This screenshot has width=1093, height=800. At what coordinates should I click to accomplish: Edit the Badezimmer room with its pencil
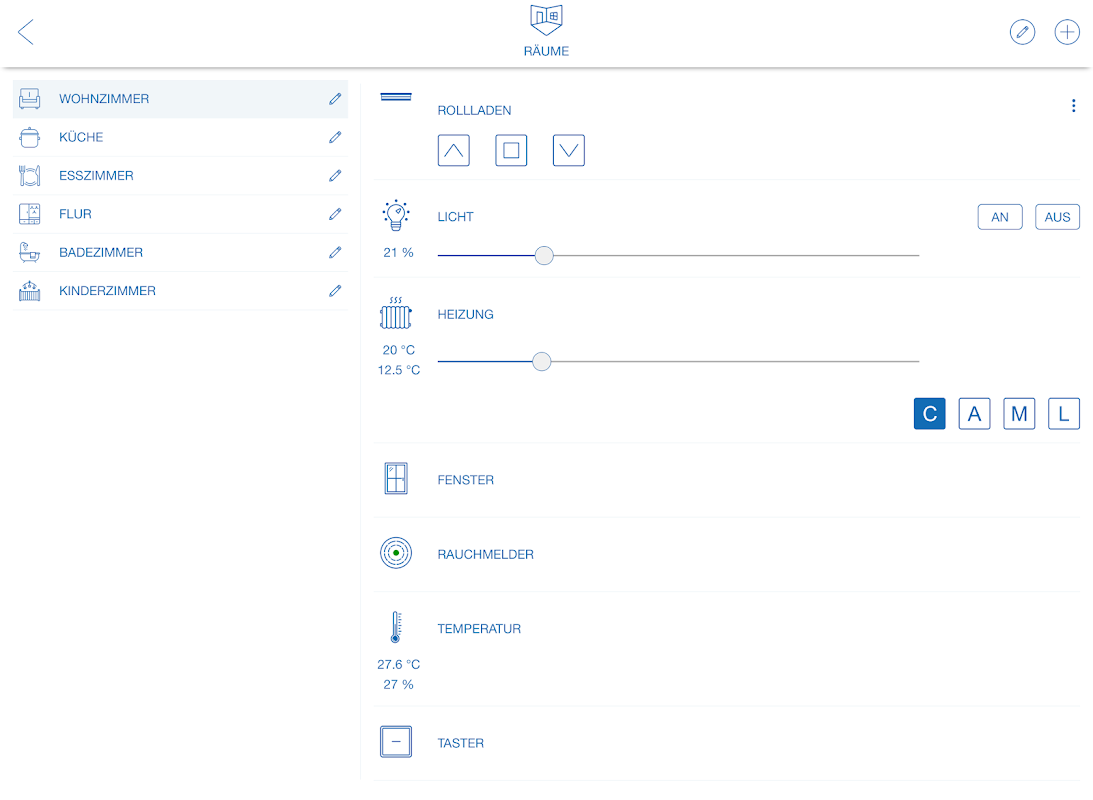(x=335, y=252)
